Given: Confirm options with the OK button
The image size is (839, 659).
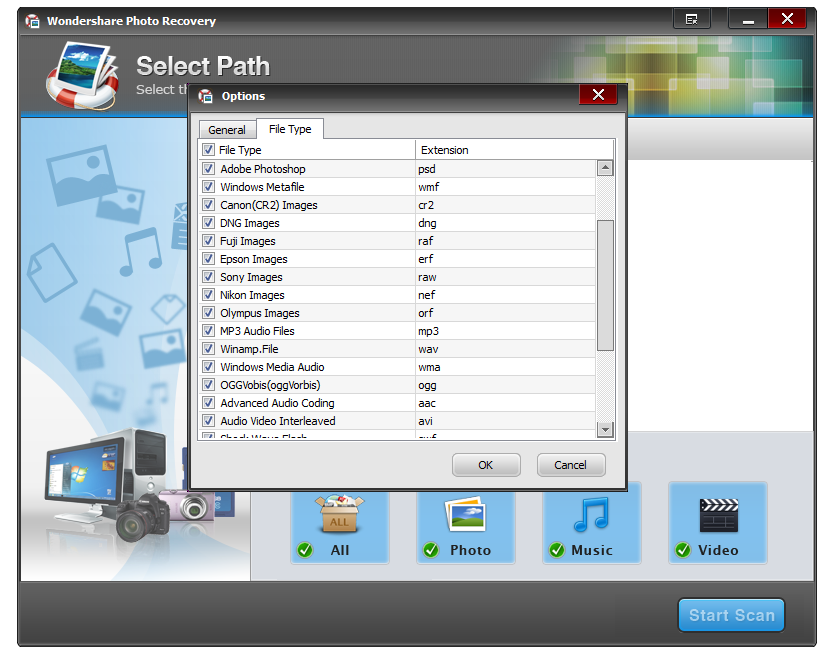Looking at the screenshot, I should [486, 465].
